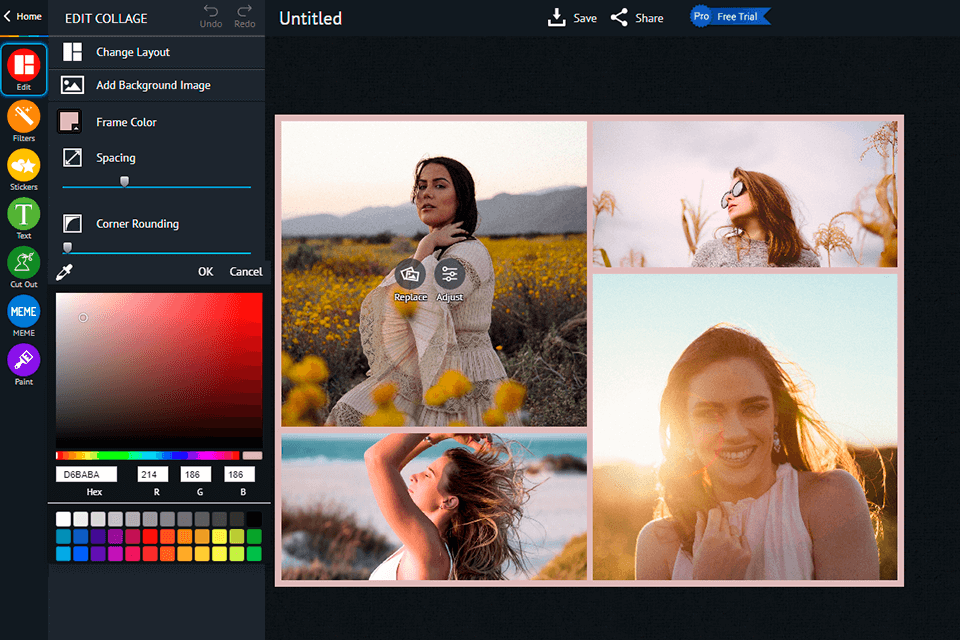960x640 pixels.
Task: Open the Filters tool in sidebar
Action: pyautogui.click(x=23, y=118)
